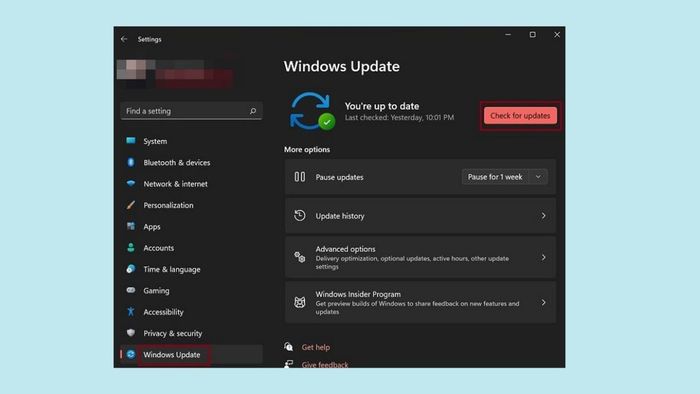Open Windows Insider Program settings
Screen dimensions: 700x394
point(420,302)
